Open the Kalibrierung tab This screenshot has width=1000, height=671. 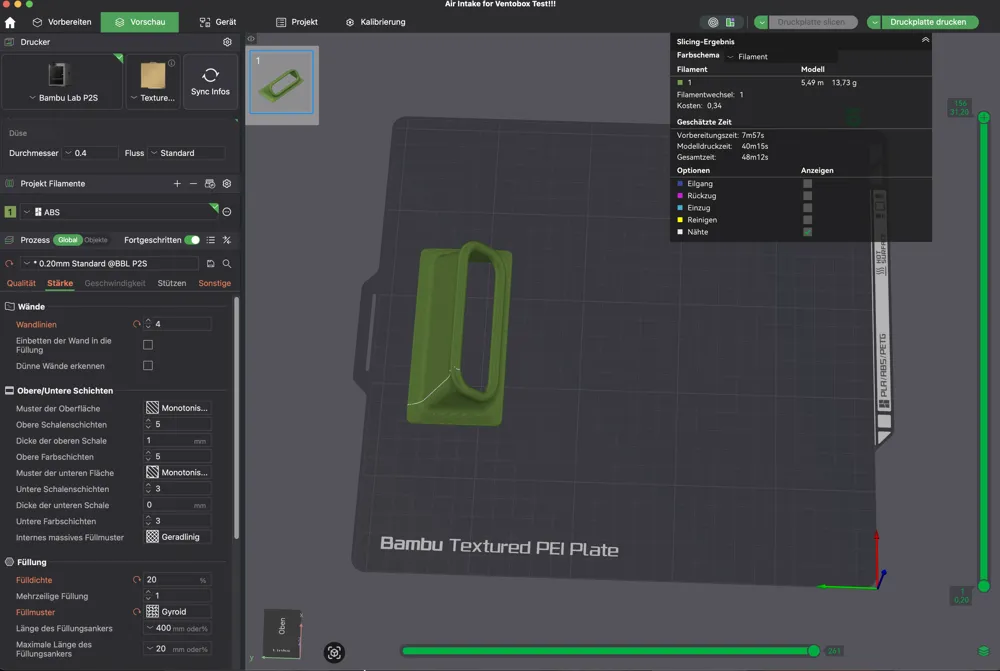376,22
